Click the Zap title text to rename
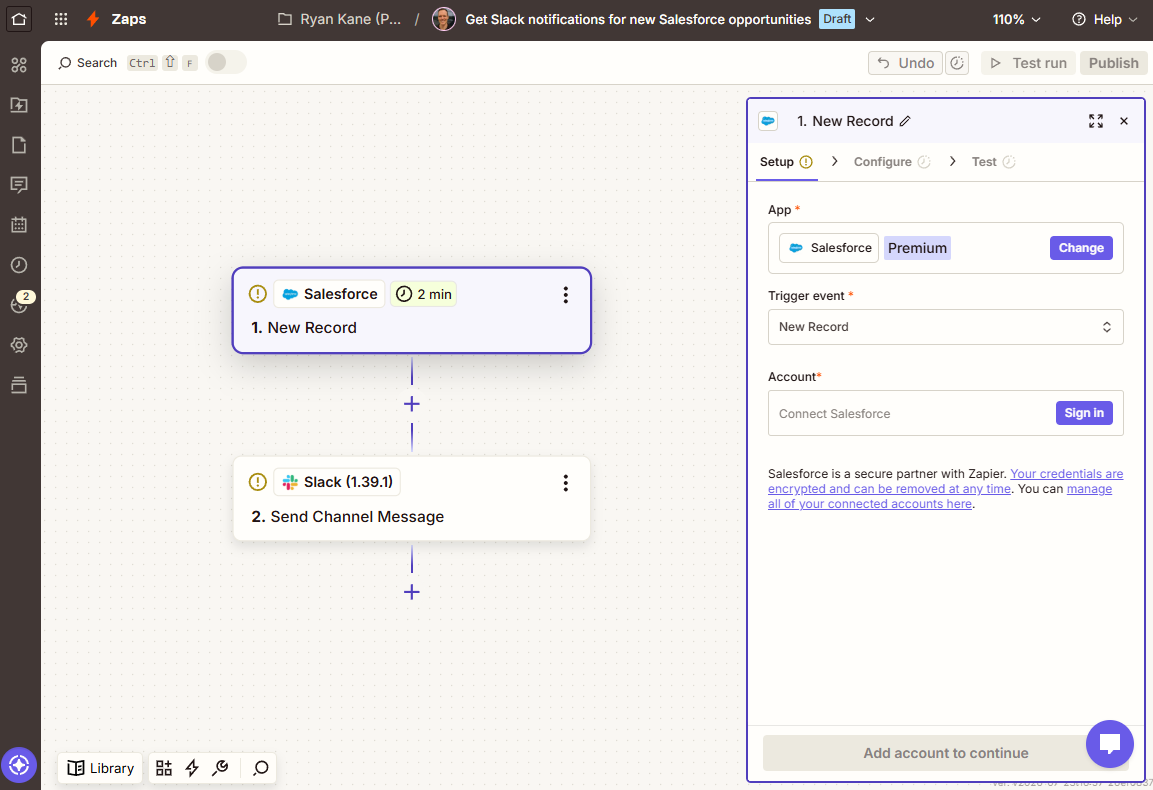 click(638, 19)
